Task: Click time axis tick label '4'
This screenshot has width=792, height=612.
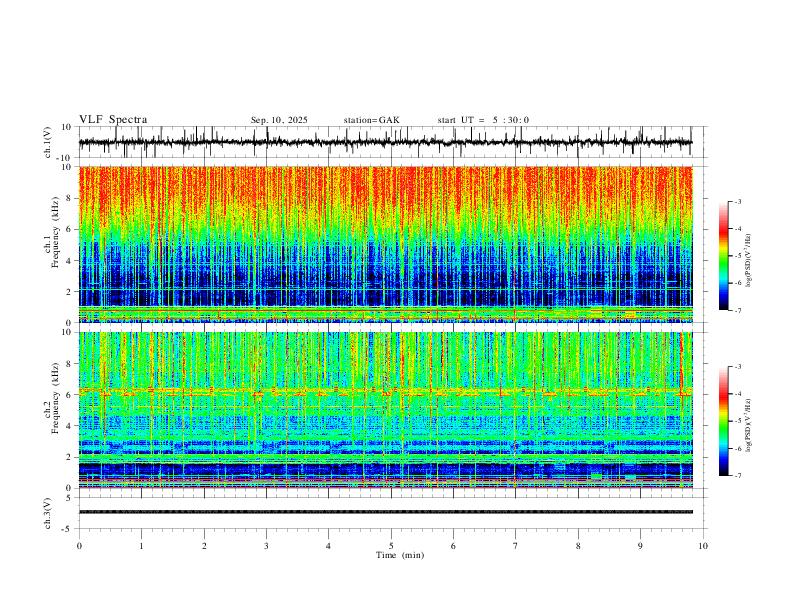Action: point(328,546)
